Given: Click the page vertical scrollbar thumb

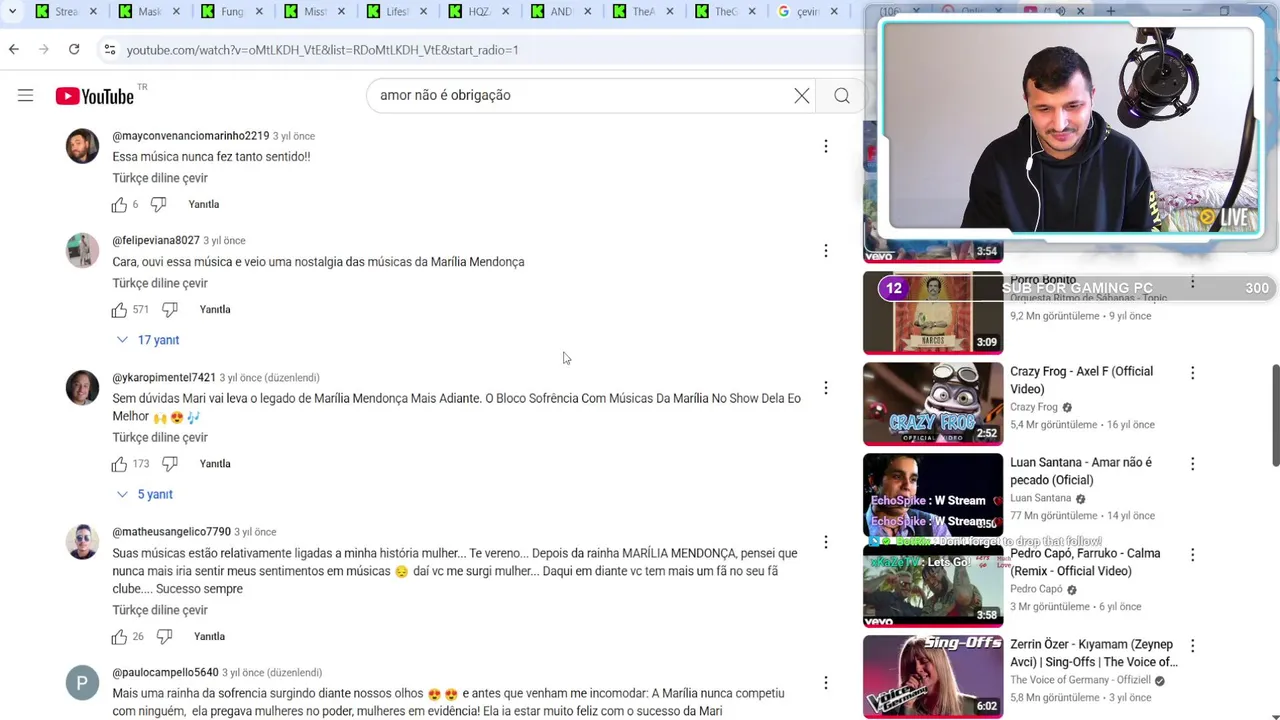Looking at the screenshot, I should [x=1275, y=415].
